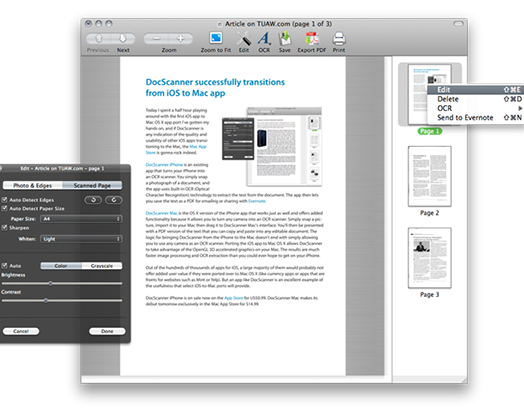This screenshot has height=410, width=524.
Task: Select the Page 2 thumbnail
Action: [x=429, y=176]
